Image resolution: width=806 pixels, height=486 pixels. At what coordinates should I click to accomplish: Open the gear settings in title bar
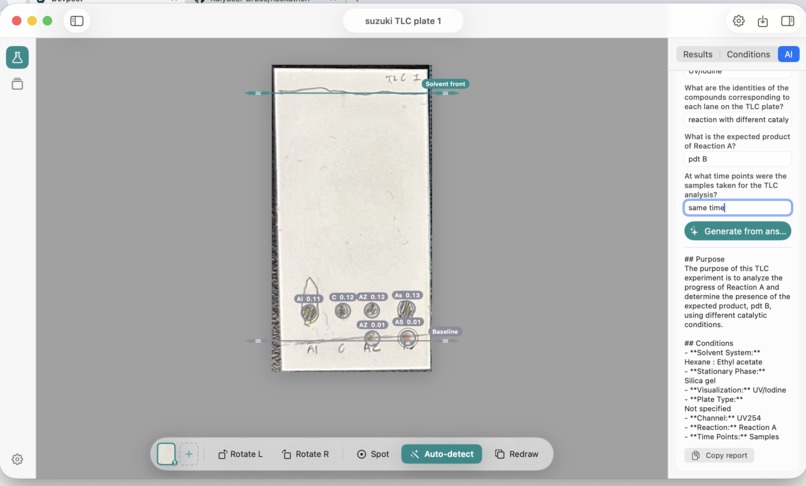pyautogui.click(x=739, y=21)
